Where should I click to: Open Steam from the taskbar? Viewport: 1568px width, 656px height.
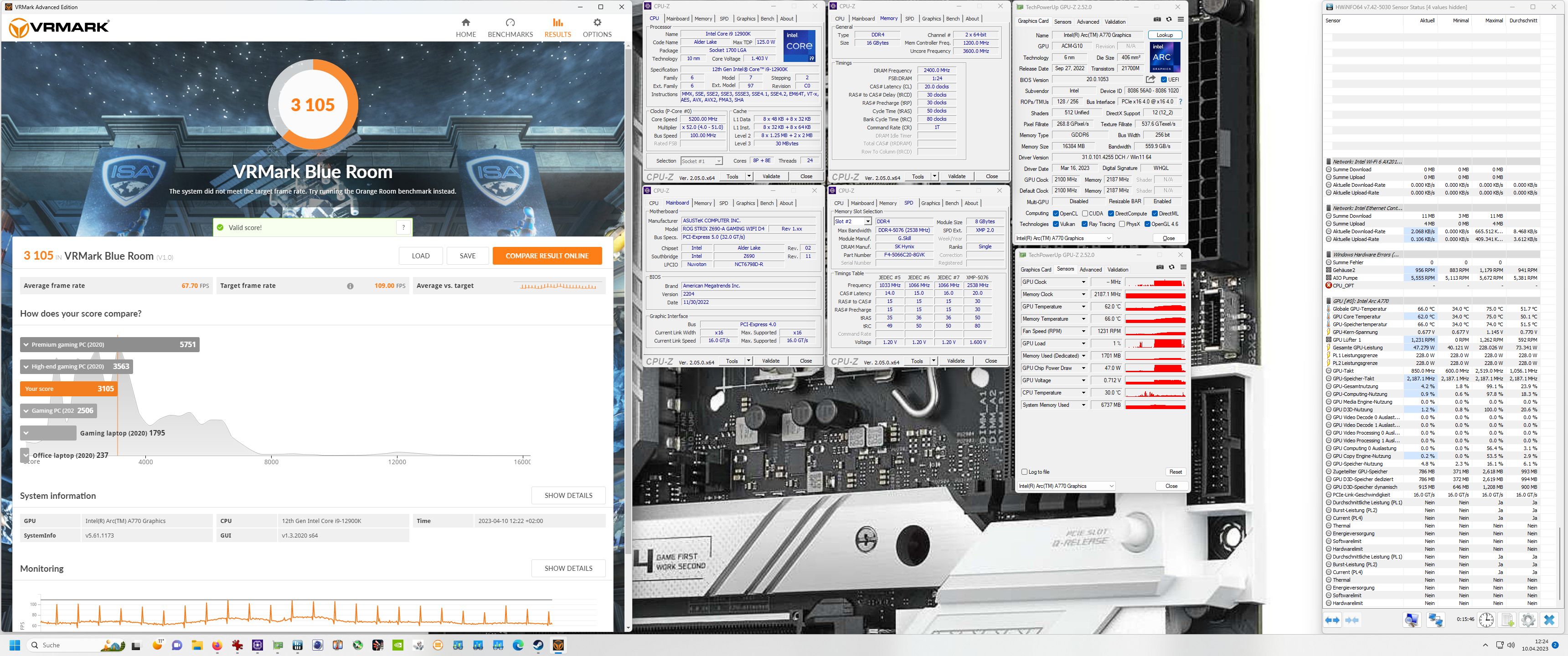pos(538,645)
